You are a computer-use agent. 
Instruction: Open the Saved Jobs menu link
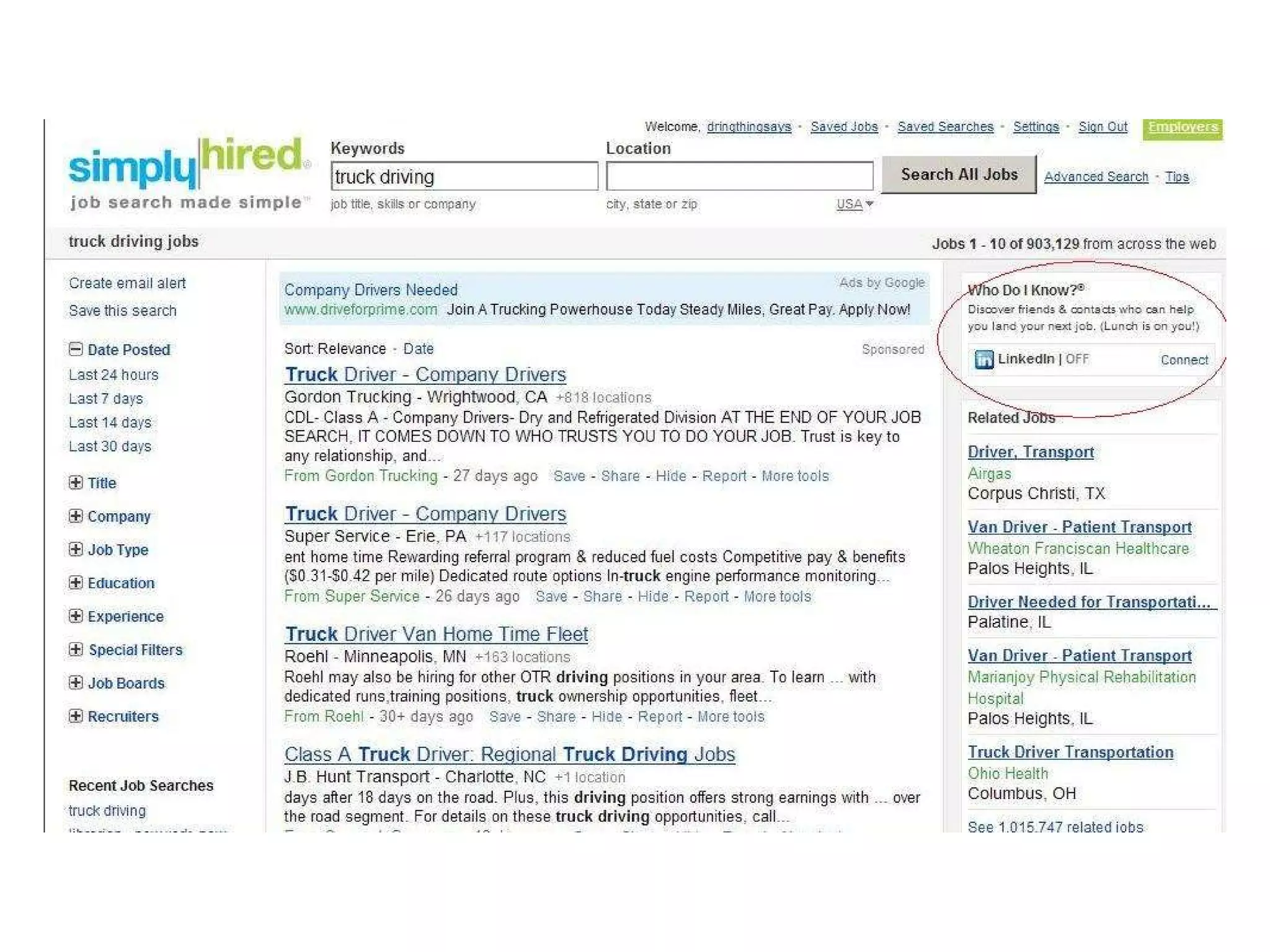coord(844,127)
